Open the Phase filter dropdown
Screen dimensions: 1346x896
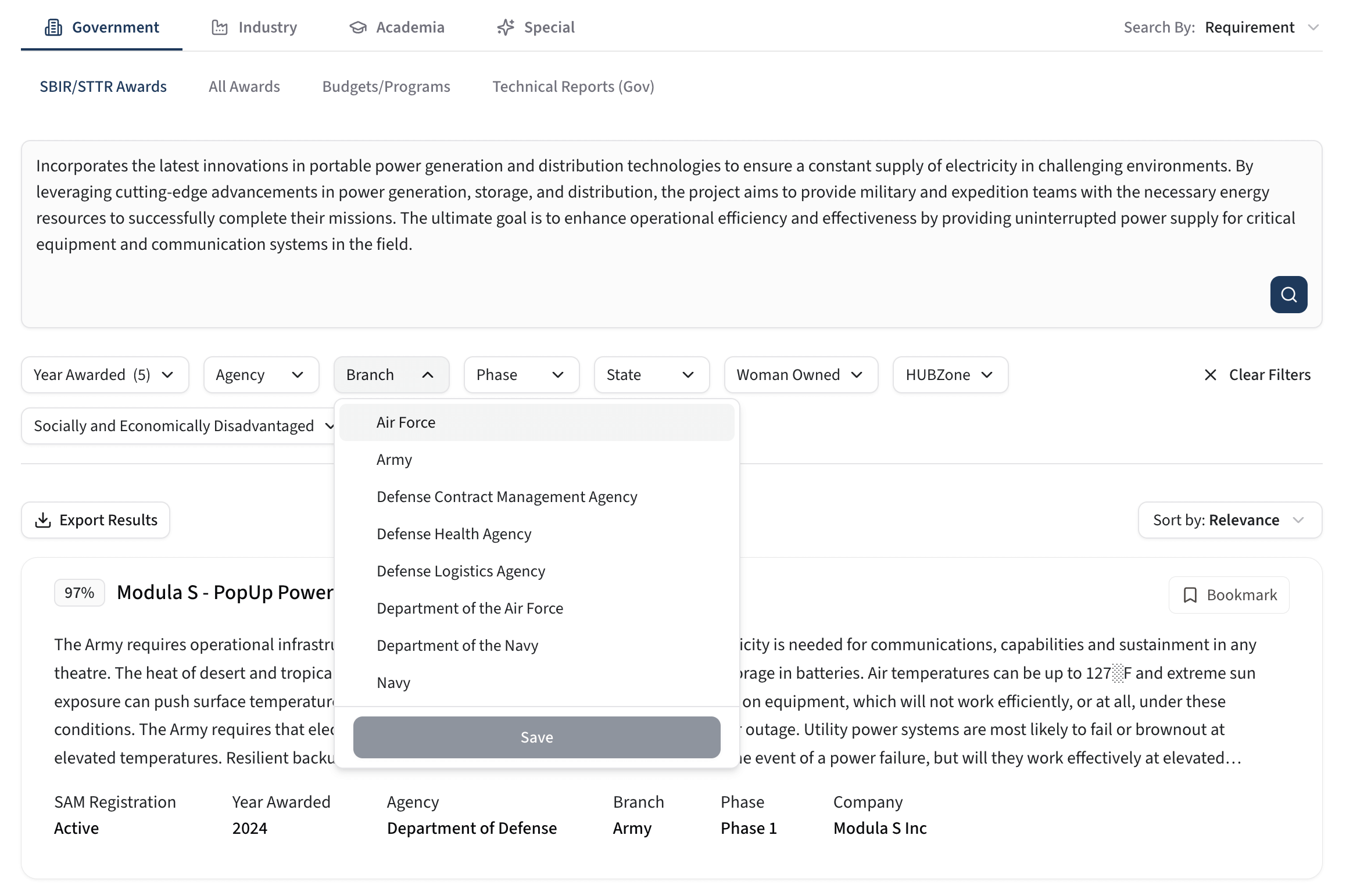(521, 375)
